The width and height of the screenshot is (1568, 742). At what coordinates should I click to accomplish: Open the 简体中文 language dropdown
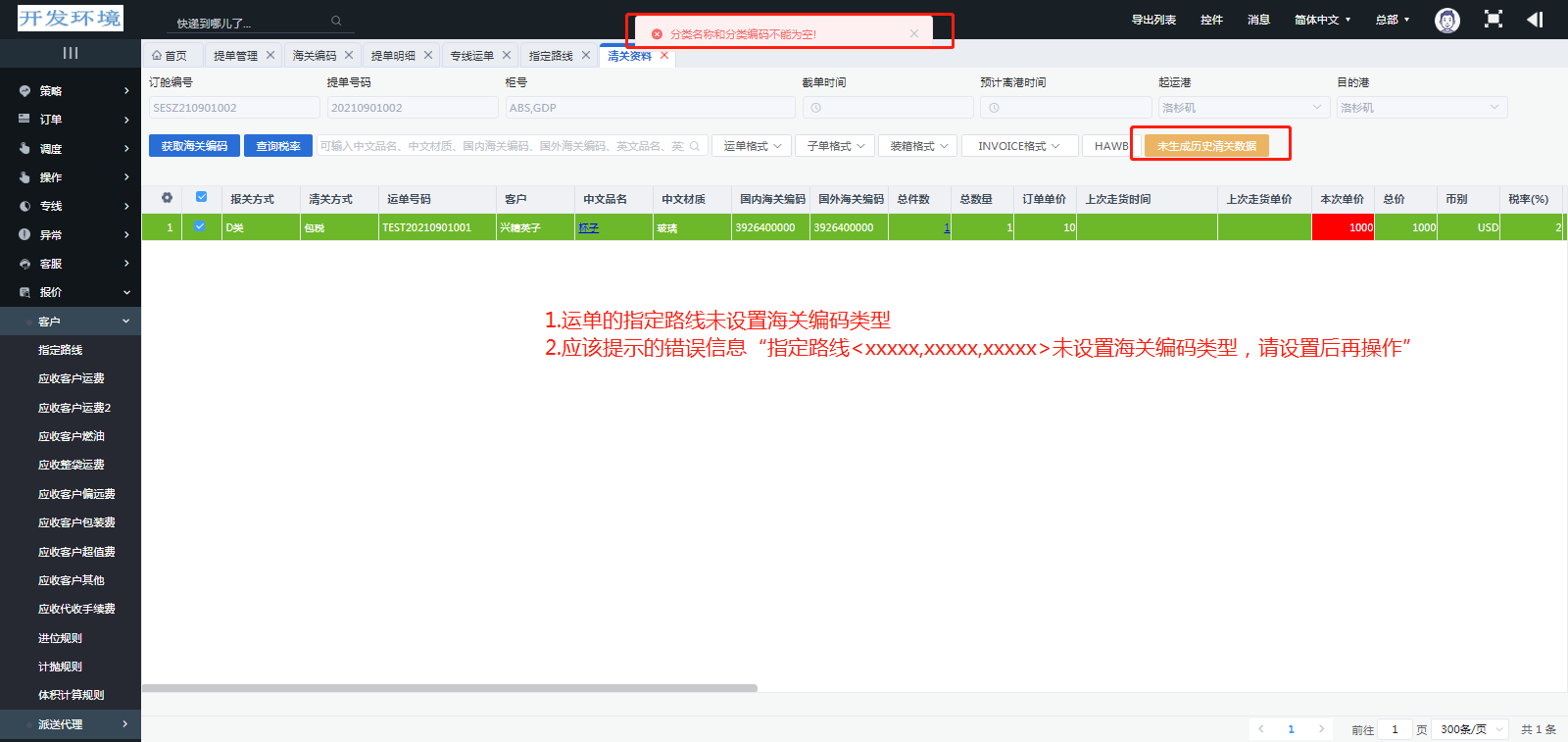[1322, 20]
